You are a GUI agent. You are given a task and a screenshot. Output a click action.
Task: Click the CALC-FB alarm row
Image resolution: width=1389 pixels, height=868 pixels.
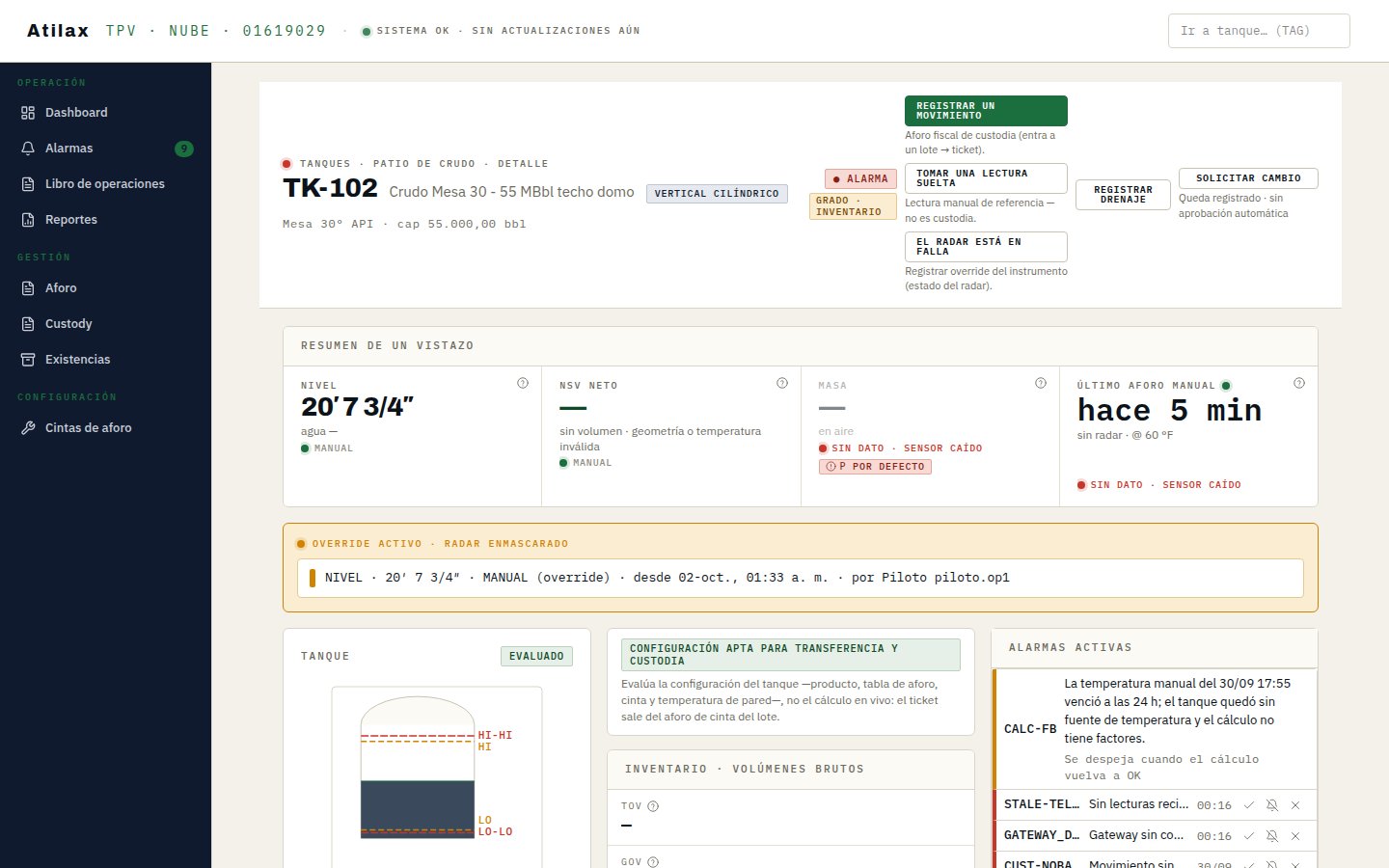point(1155,729)
